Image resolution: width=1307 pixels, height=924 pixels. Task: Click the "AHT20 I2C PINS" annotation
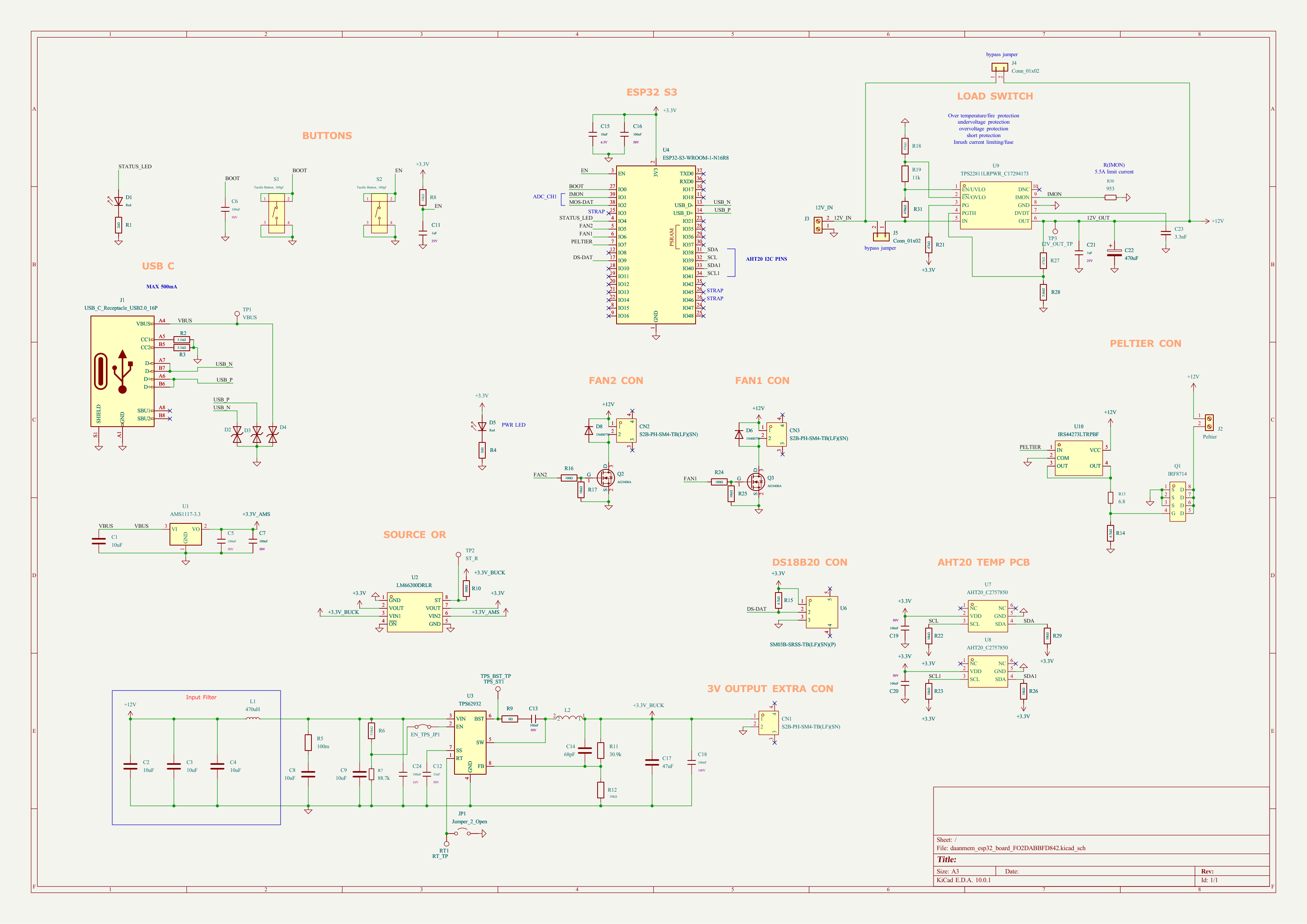pos(766,259)
